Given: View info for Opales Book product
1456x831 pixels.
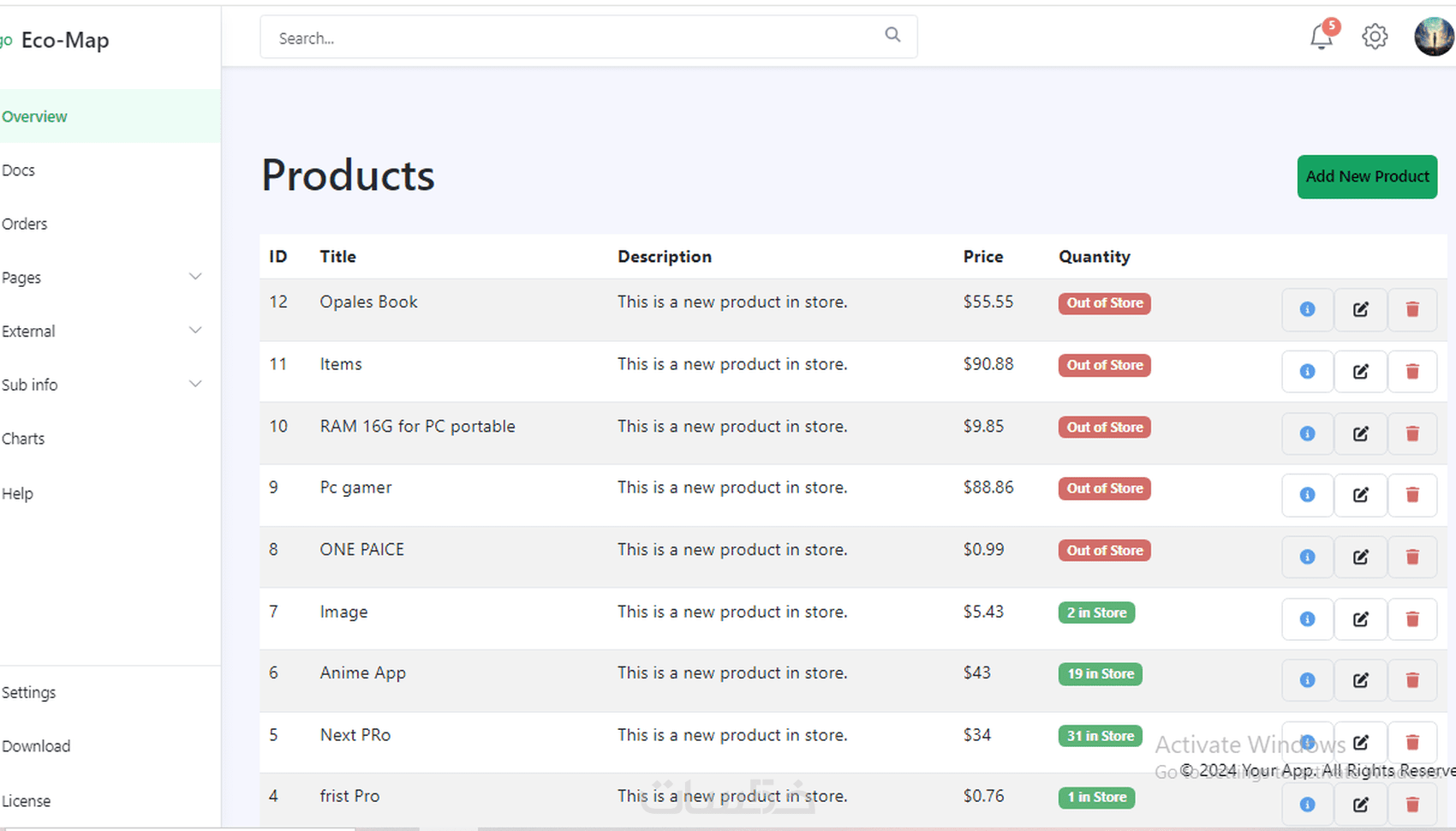Looking at the screenshot, I should tap(1307, 309).
